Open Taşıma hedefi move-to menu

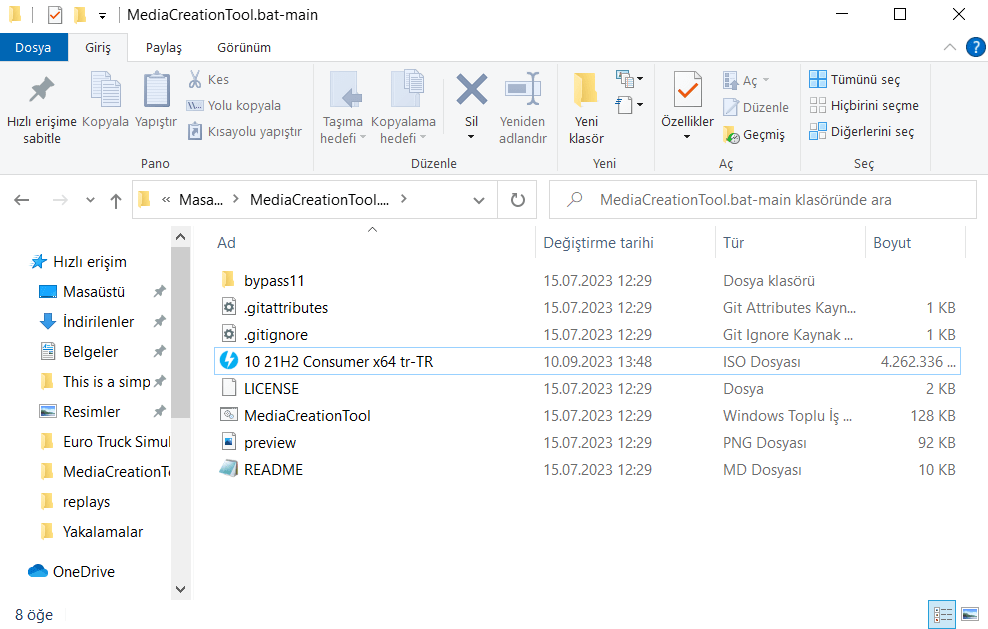point(343,108)
